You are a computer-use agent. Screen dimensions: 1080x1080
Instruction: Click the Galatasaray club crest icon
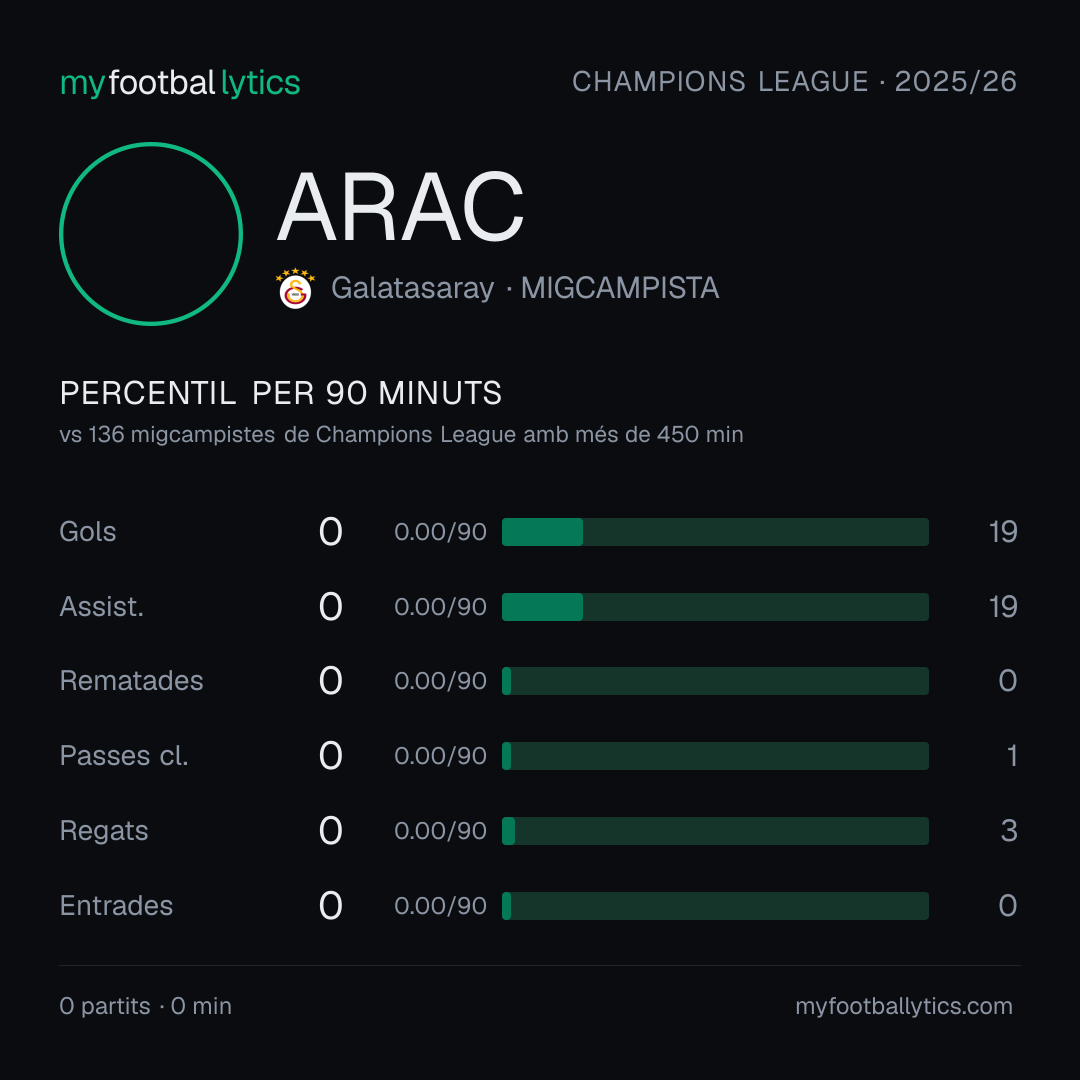(x=295, y=289)
